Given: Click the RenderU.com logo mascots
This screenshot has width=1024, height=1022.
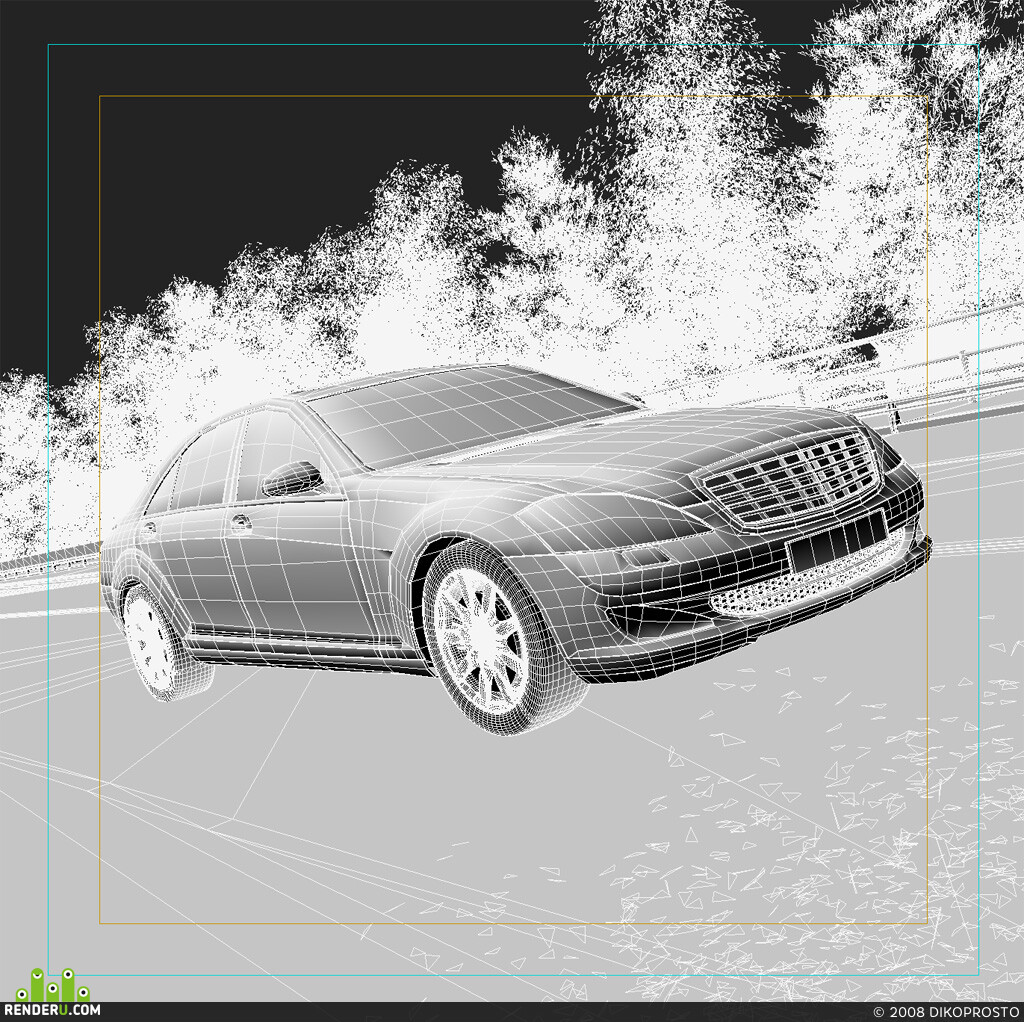Looking at the screenshot, I should [x=53, y=985].
